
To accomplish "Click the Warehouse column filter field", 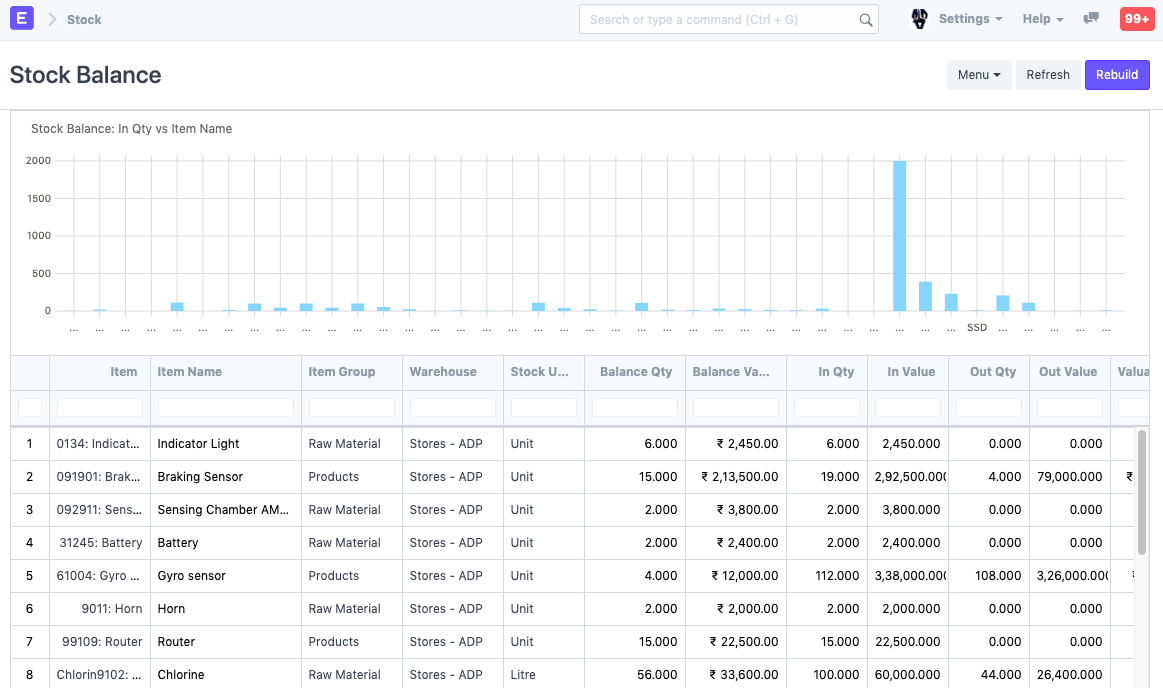I will coord(453,408).
